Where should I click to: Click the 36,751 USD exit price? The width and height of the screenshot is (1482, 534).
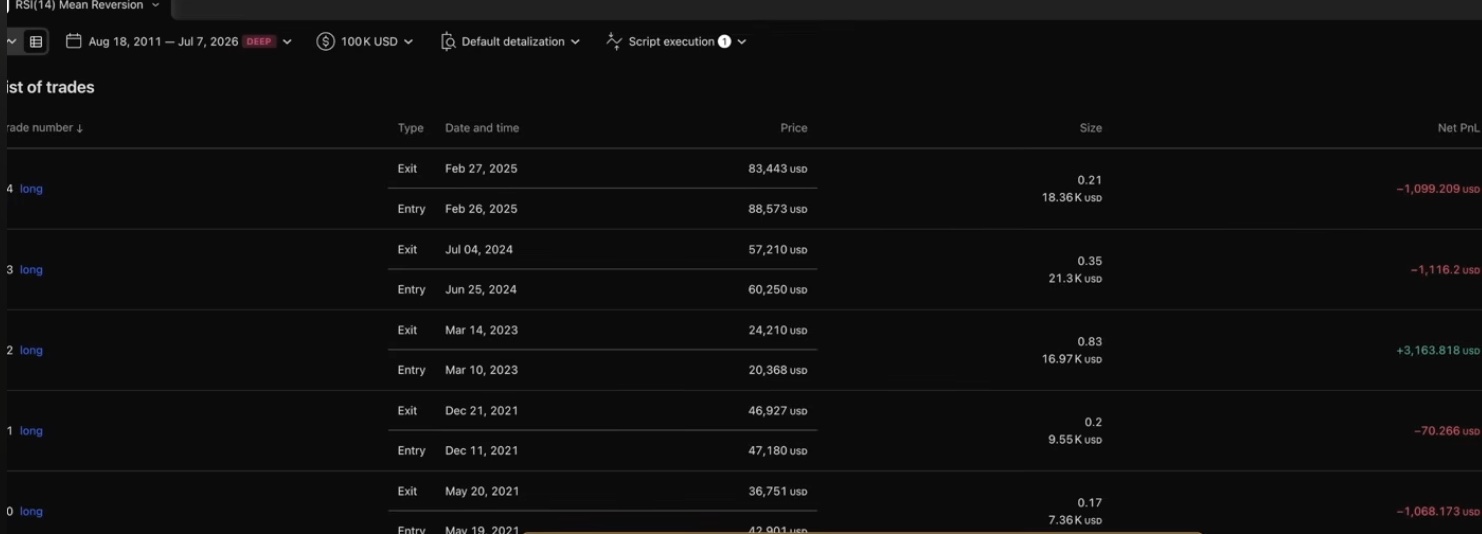pos(777,492)
